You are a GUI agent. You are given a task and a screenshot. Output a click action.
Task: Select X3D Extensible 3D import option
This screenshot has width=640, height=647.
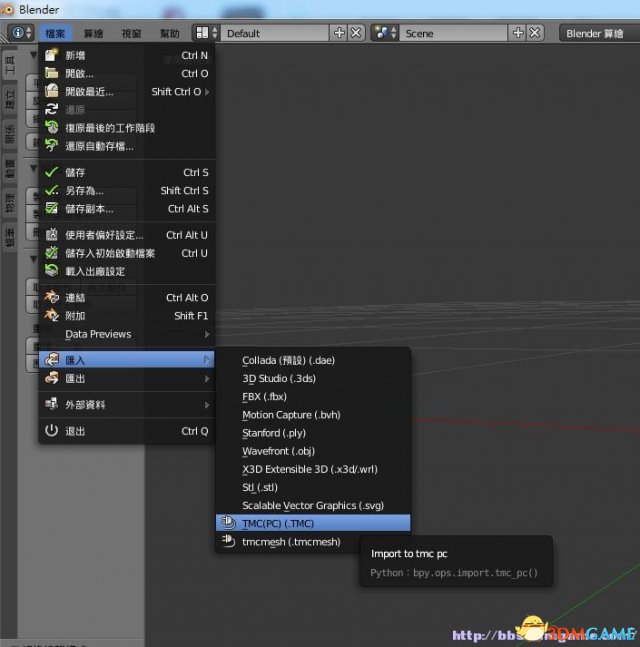tap(313, 469)
